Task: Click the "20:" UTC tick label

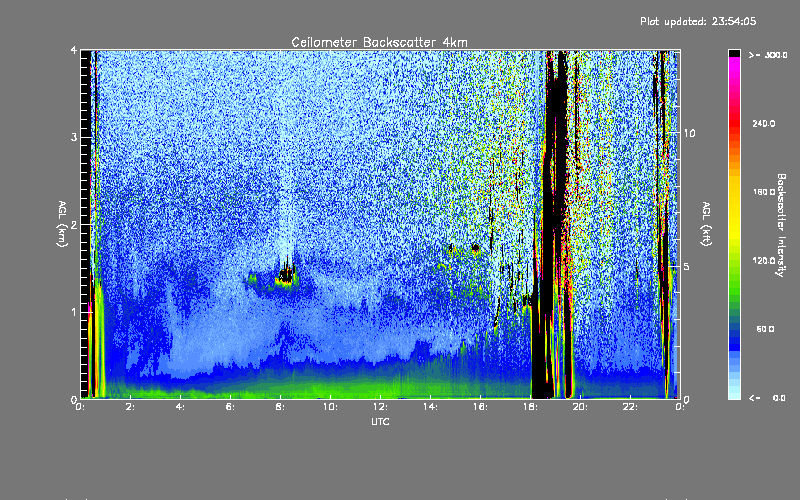Action: [x=580, y=407]
